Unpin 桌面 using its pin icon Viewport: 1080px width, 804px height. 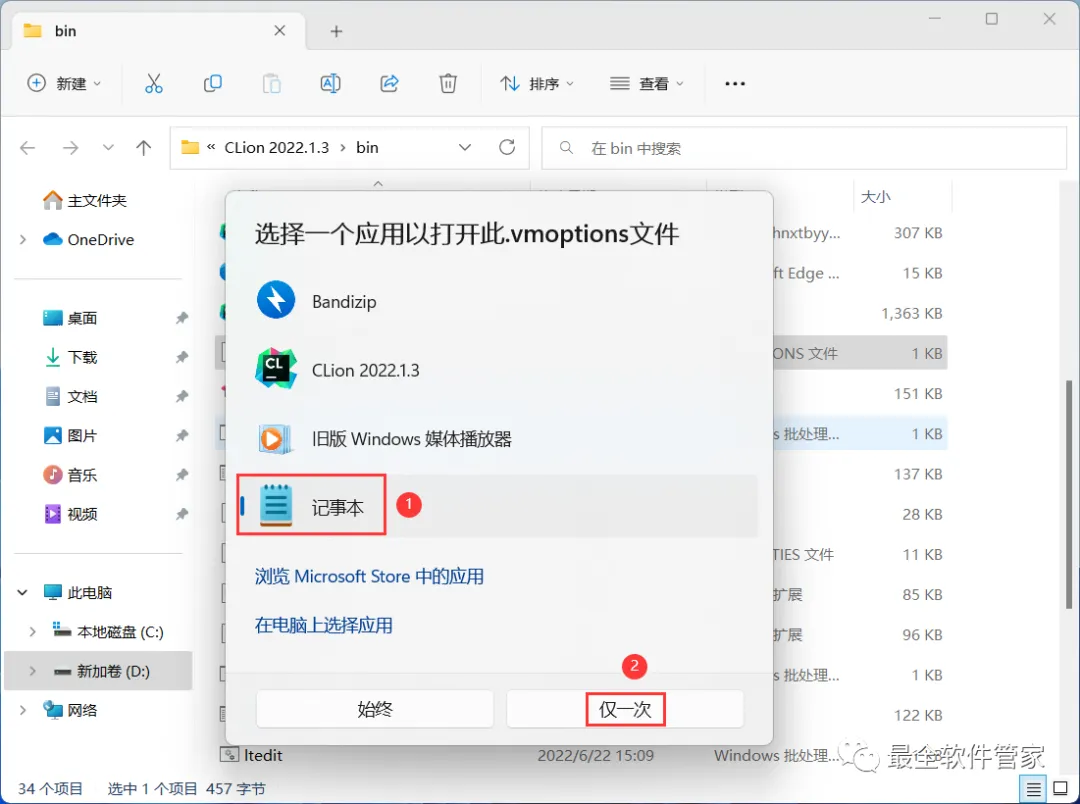pos(181,318)
